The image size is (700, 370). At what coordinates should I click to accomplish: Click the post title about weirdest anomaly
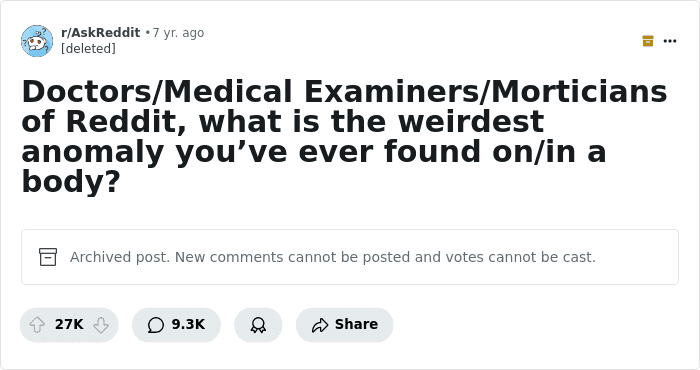344,136
